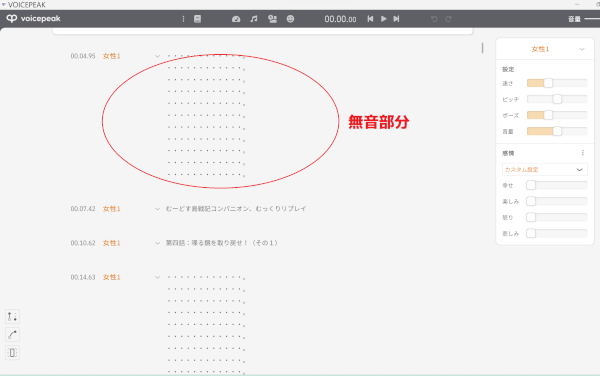Select 女性1 narrator label at 00.14.63
The image size is (600, 376).
point(111,277)
